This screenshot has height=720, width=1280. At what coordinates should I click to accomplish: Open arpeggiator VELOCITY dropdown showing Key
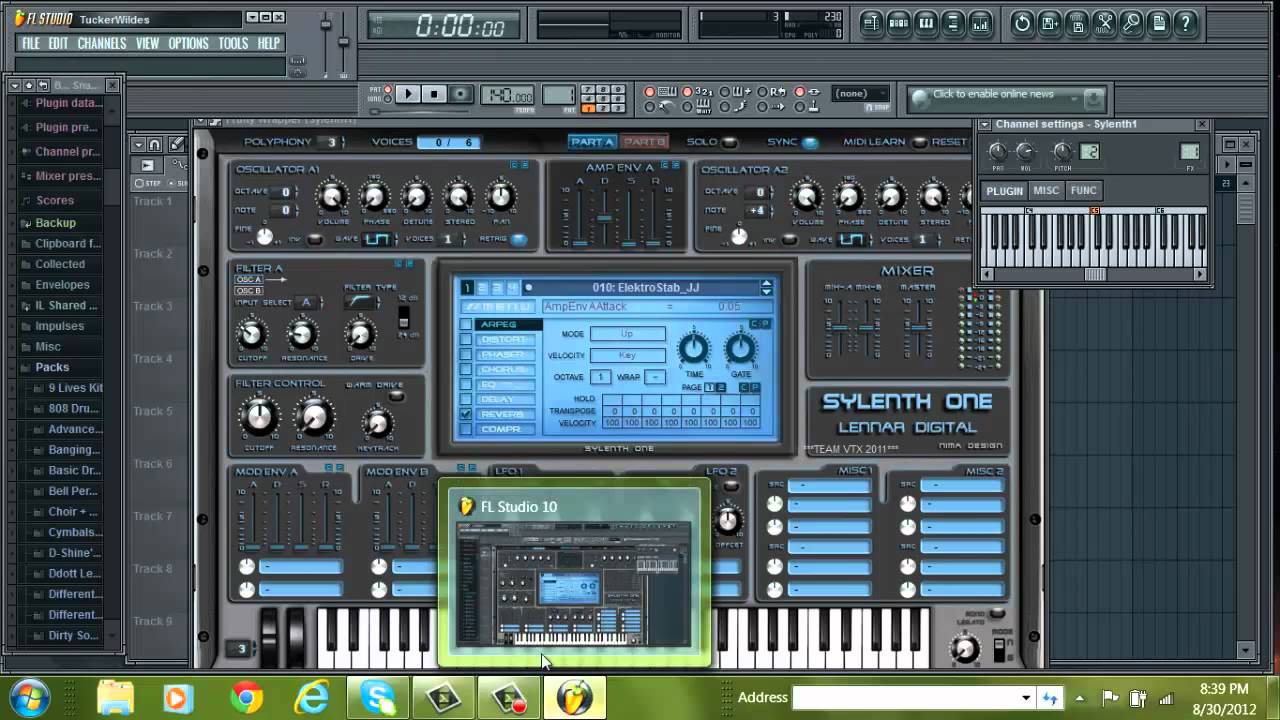(627, 355)
